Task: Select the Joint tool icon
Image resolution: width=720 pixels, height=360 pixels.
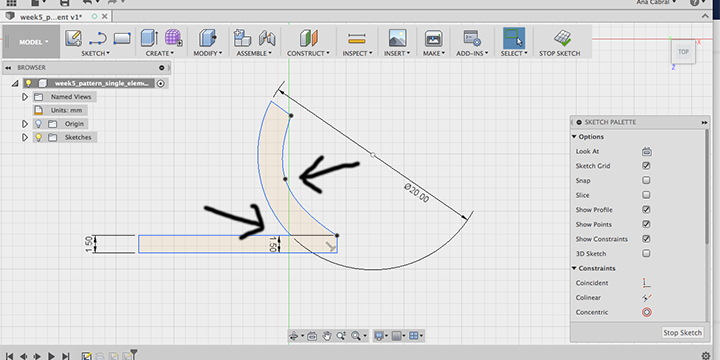Action: [x=267, y=38]
